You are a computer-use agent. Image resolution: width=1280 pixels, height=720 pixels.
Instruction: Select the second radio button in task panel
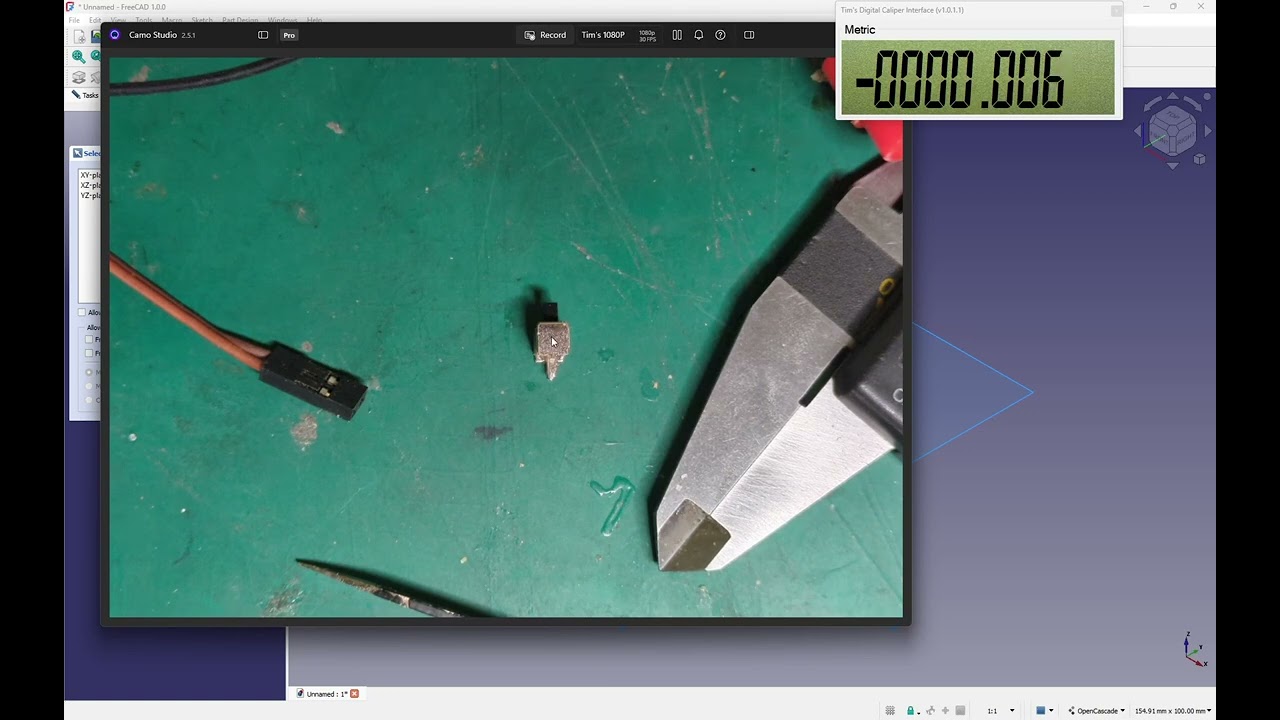tap(89, 386)
